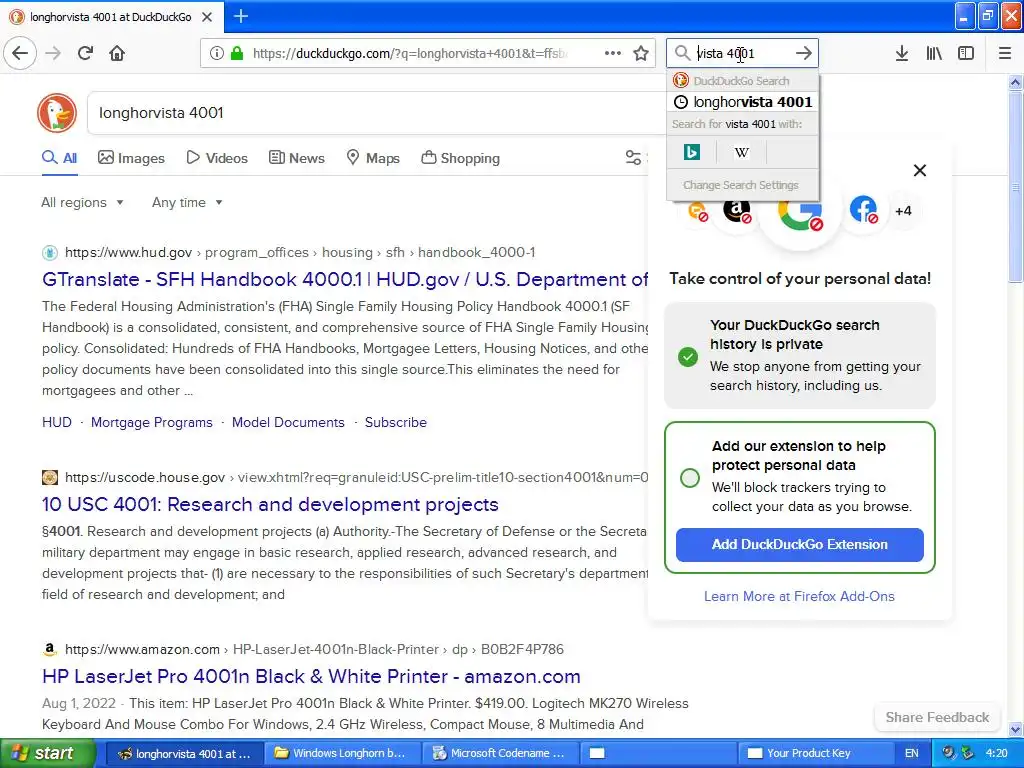Click the forward navigation arrow
This screenshot has width=1024, height=768.
coord(53,53)
